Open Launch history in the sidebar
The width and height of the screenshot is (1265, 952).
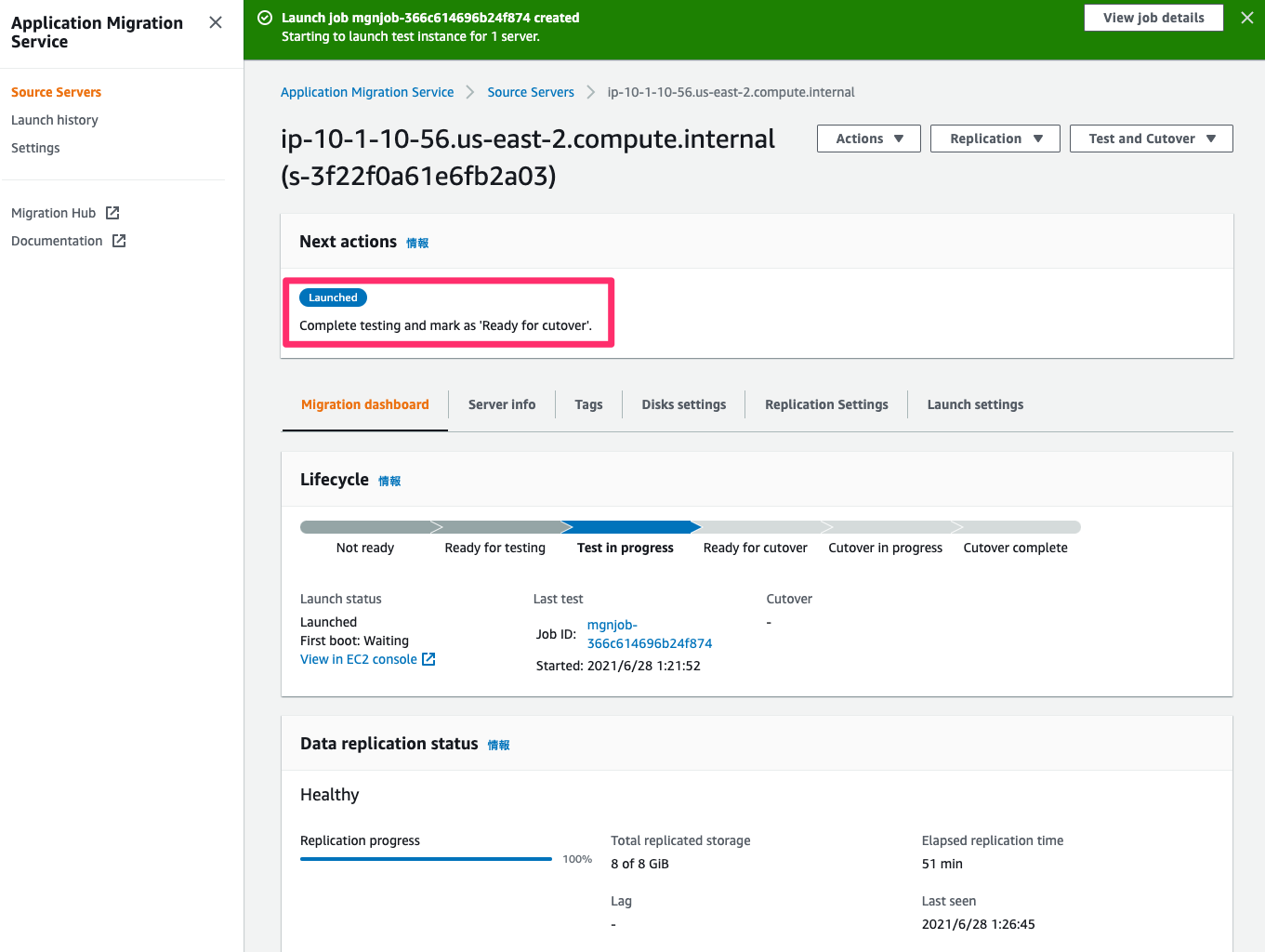click(x=55, y=120)
